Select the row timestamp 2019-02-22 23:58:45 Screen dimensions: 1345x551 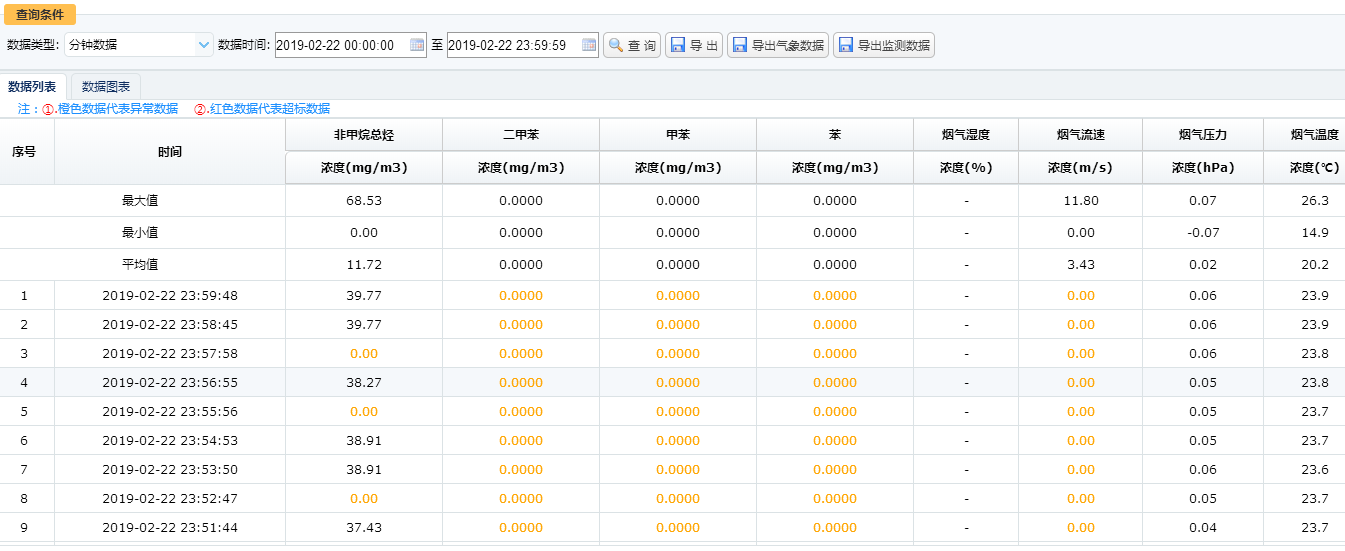tap(170, 325)
